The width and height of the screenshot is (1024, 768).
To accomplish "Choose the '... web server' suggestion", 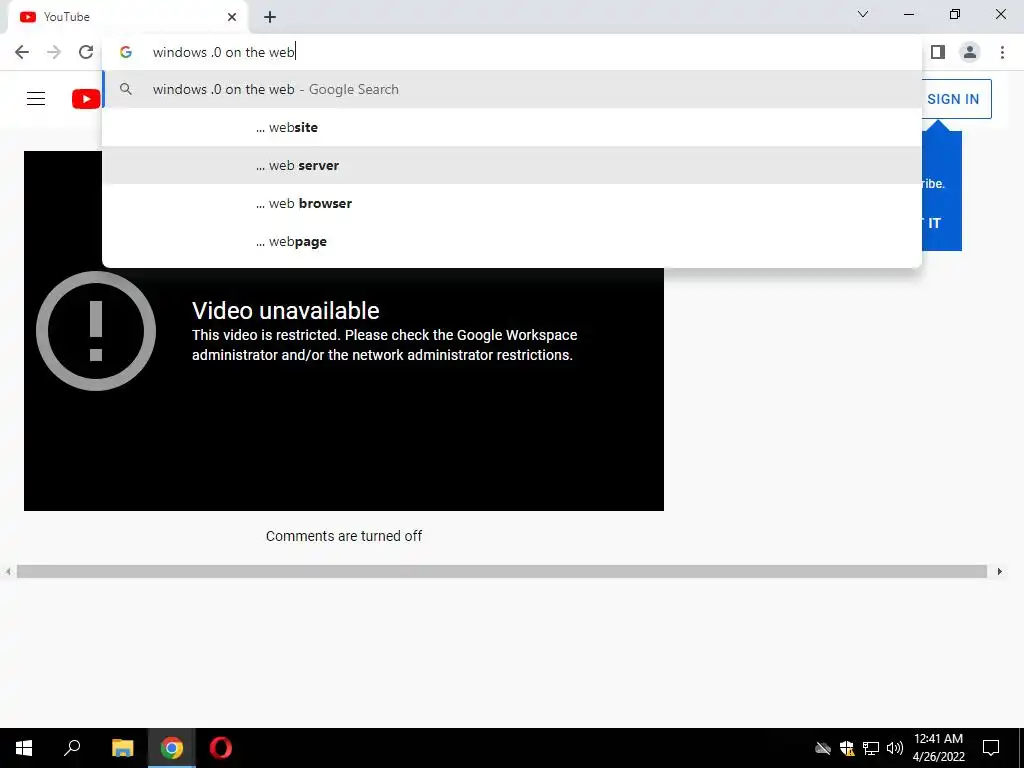I will point(512,165).
